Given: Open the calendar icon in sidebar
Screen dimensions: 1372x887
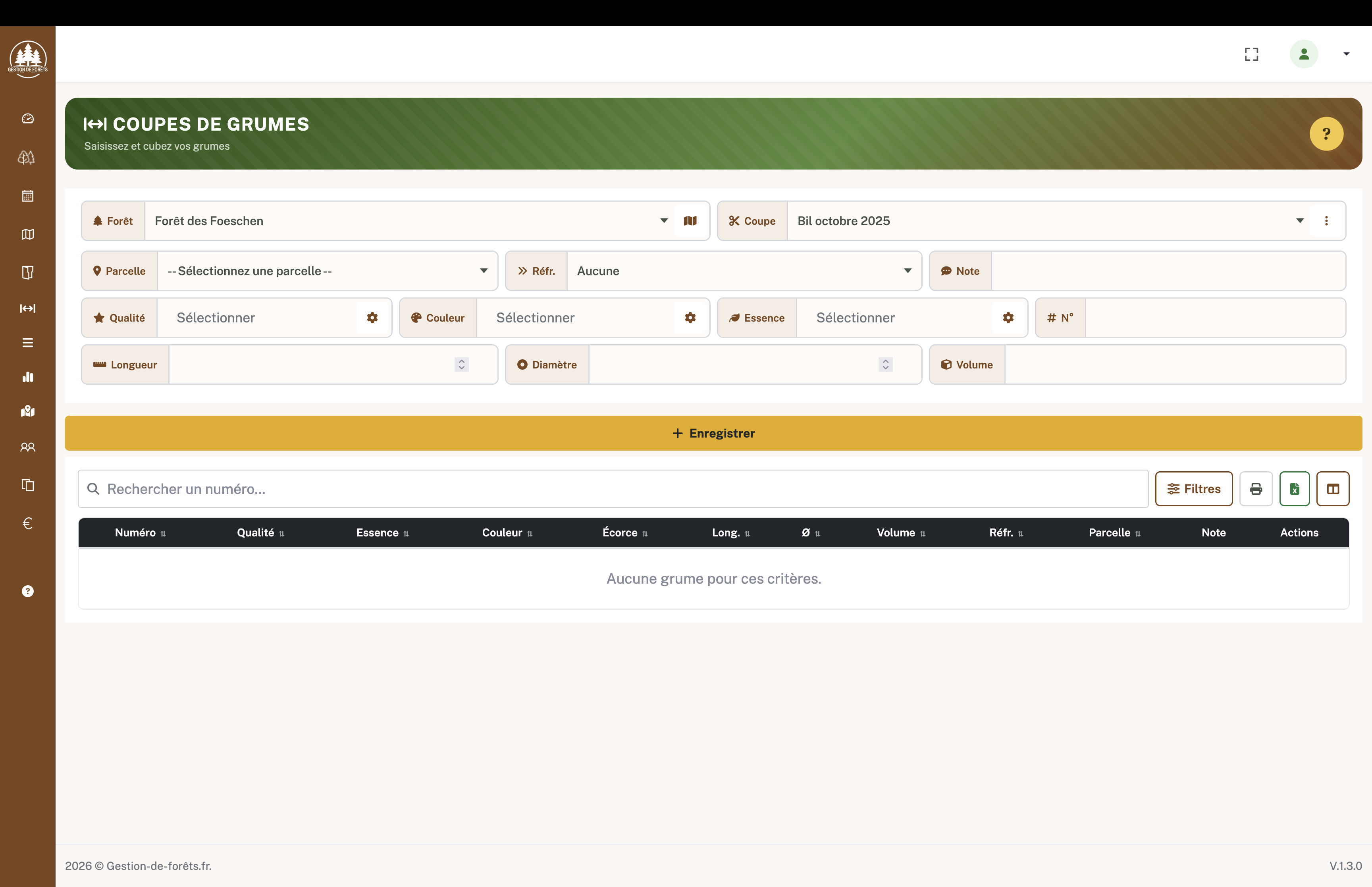Looking at the screenshot, I should [x=28, y=196].
